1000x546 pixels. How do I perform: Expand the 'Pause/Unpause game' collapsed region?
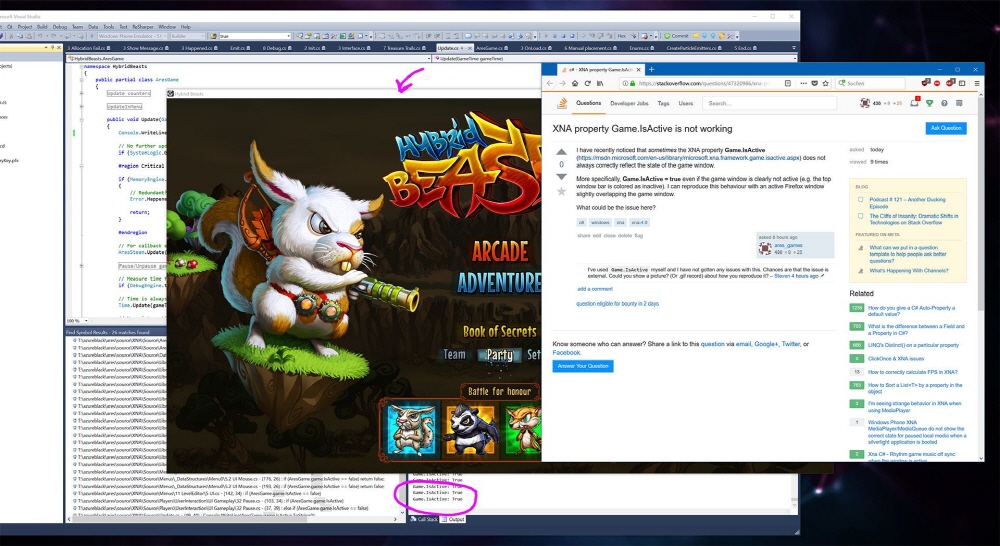[81, 265]
